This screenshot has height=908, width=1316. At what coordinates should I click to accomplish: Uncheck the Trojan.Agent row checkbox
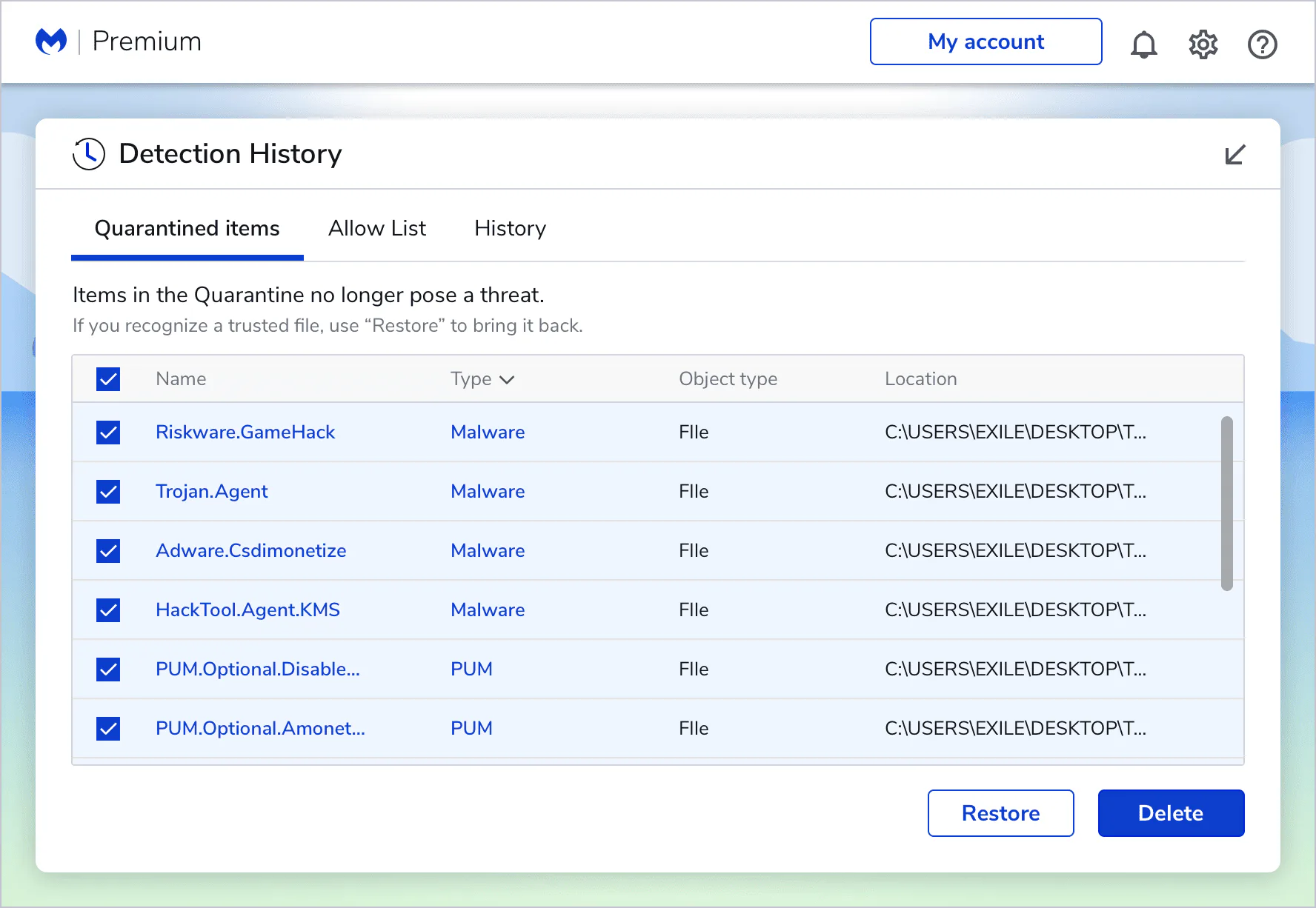pyautogui.click(x=108, y=492)
